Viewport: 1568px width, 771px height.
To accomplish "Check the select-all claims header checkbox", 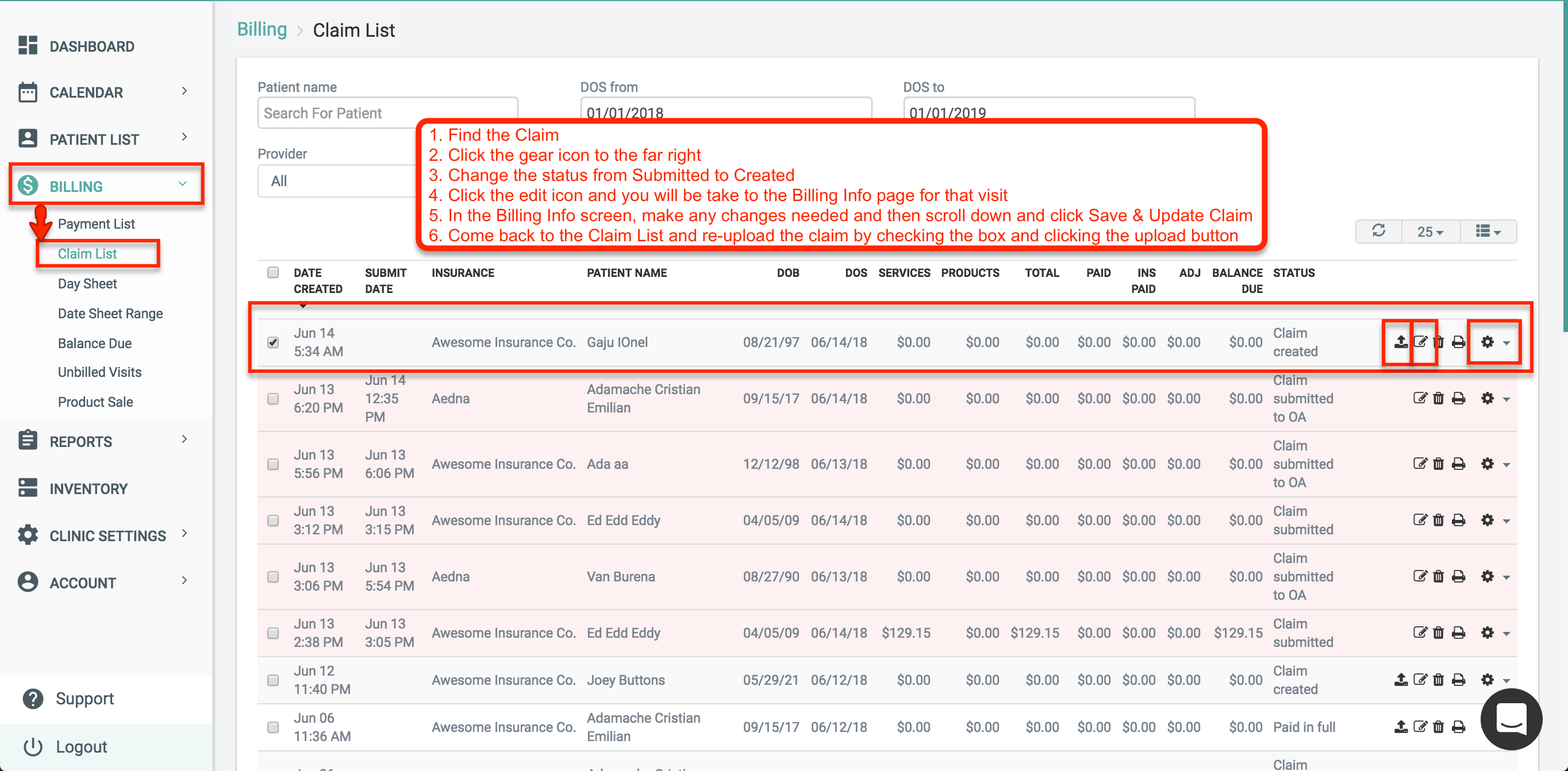I will [x=273, y=272].
